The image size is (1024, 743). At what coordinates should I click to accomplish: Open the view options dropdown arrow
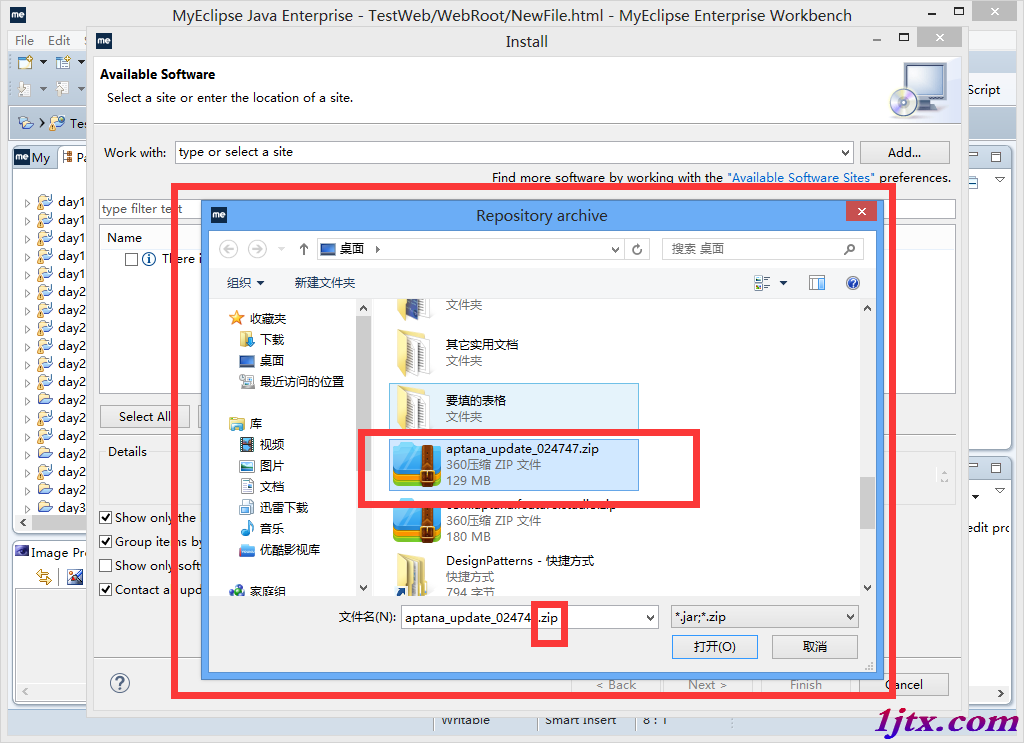click(x=783, y=283)
